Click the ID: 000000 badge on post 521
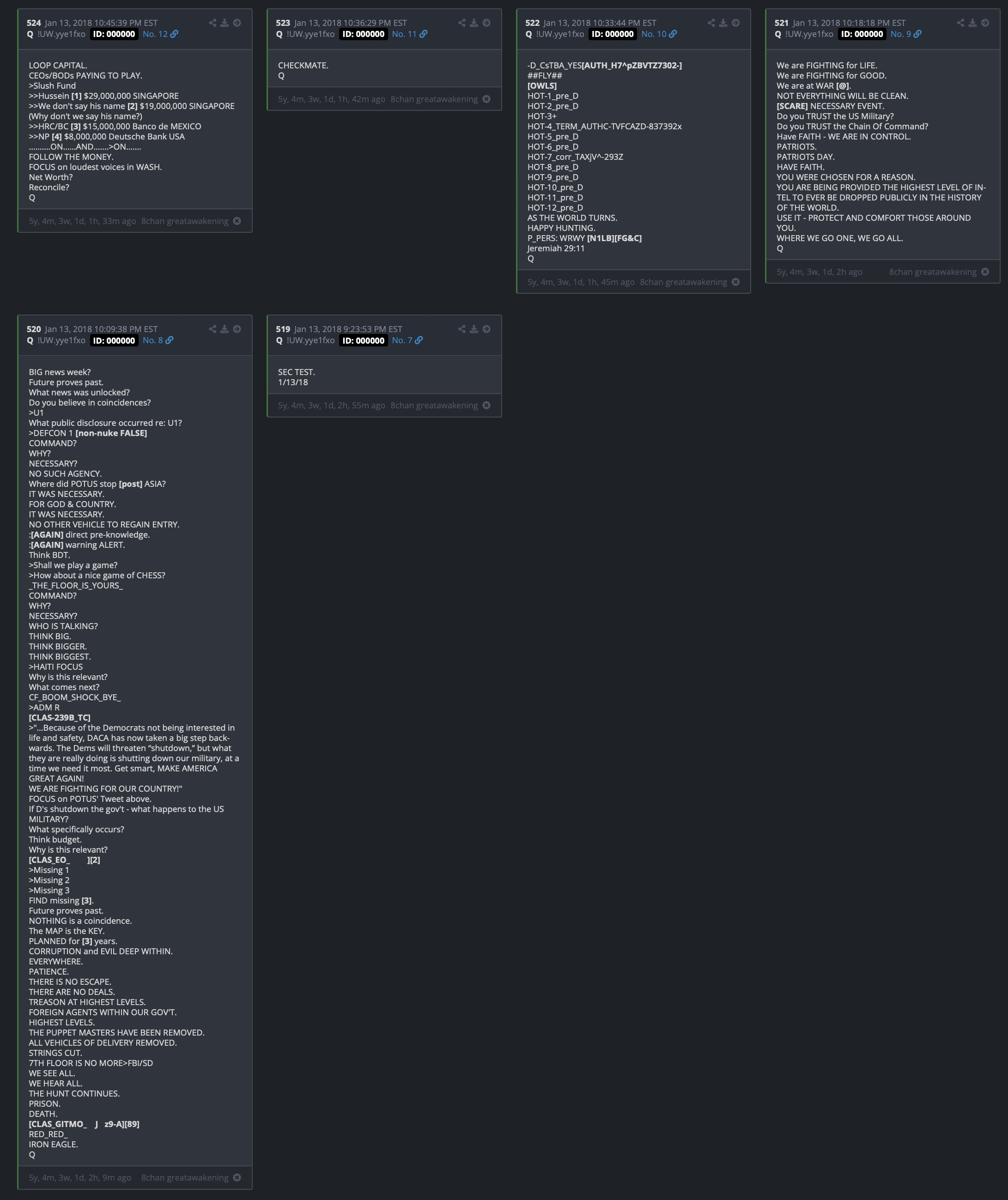 [x=862, y=34]
